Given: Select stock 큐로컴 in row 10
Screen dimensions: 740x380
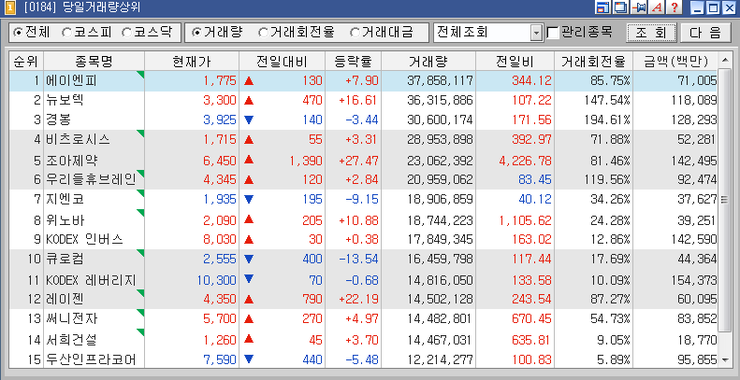Looking at the screenshot, I should tap(65, 259).
